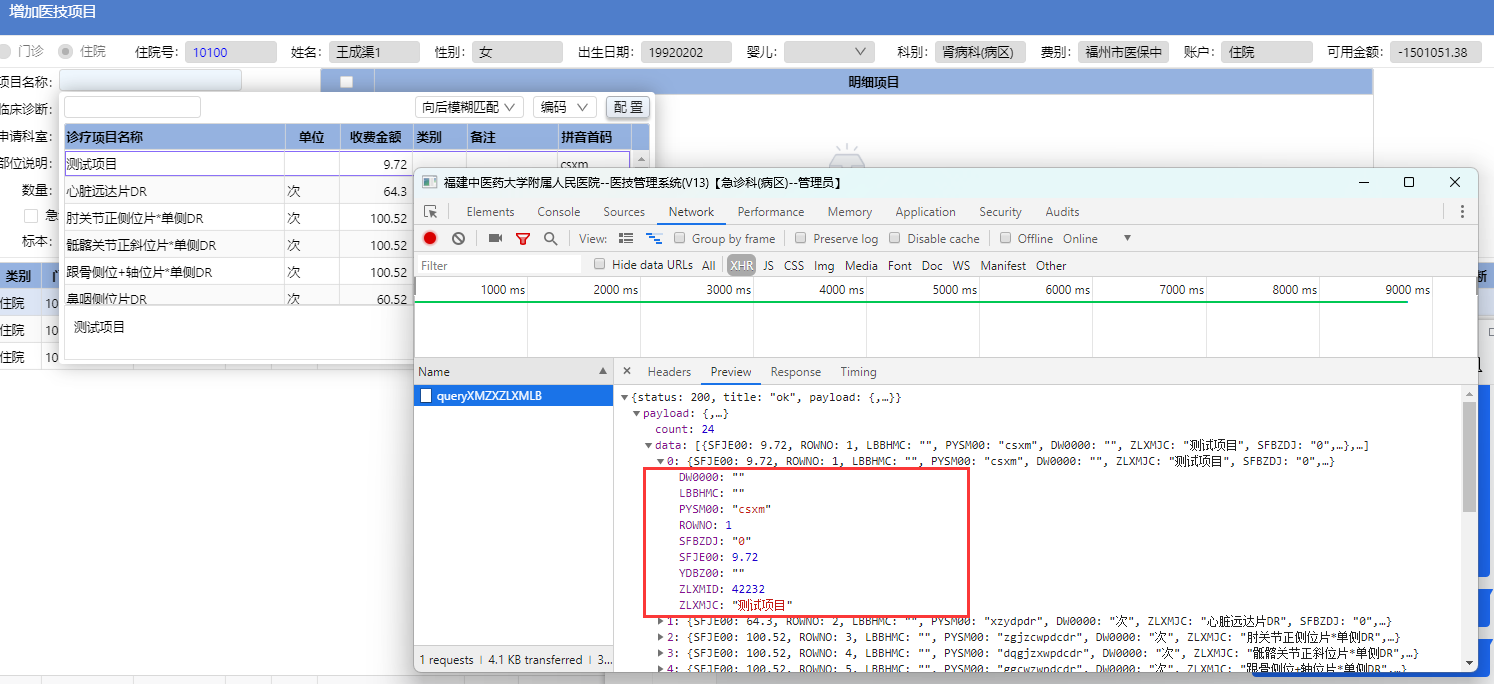Viewport: 1494px width, 684px height.
Task: Filter requests by WS type
Action: point(961,265)
